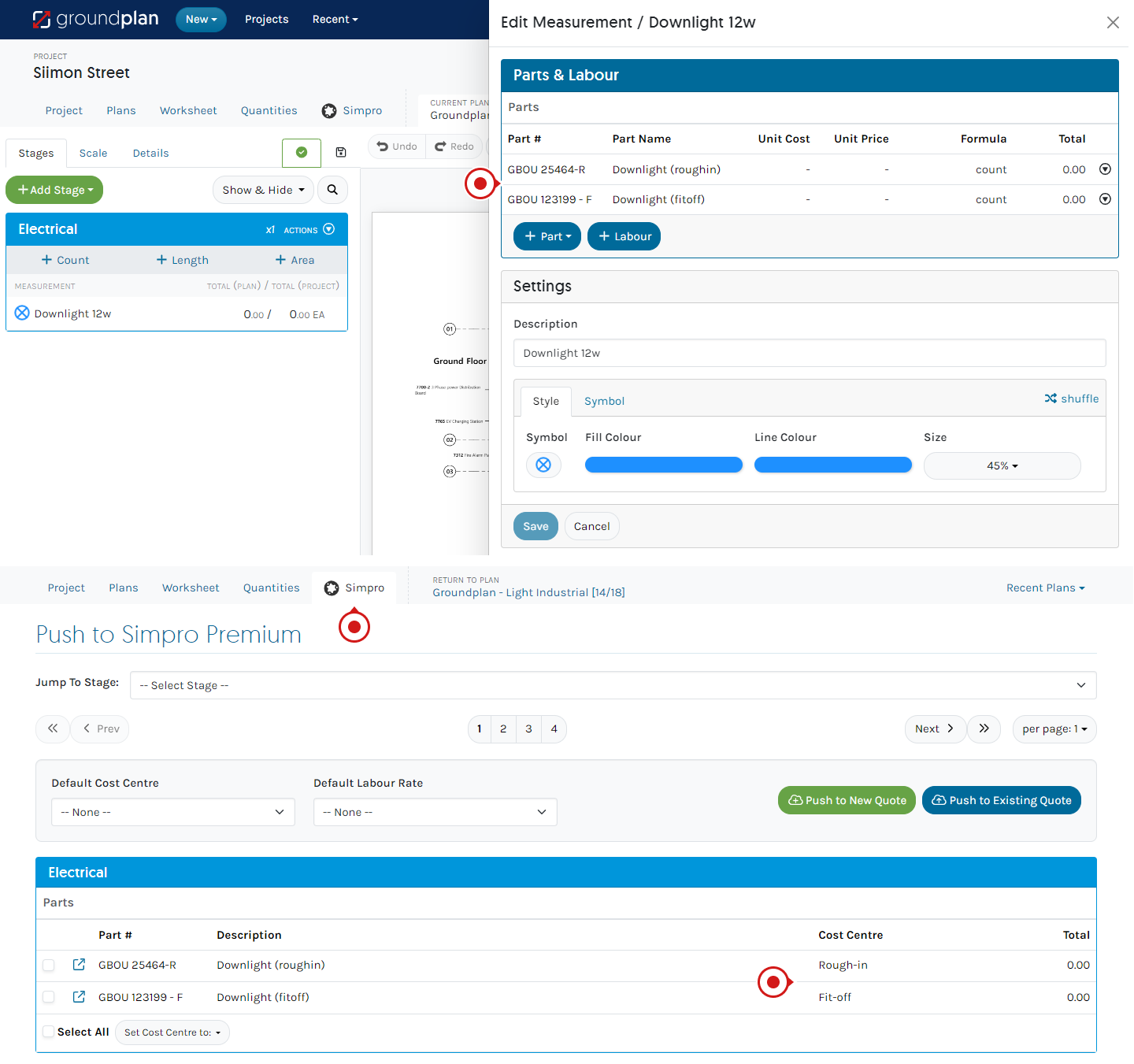The image size is (1134, 1064).
Task: Click the green check status icon button
Action: (302, 153)
